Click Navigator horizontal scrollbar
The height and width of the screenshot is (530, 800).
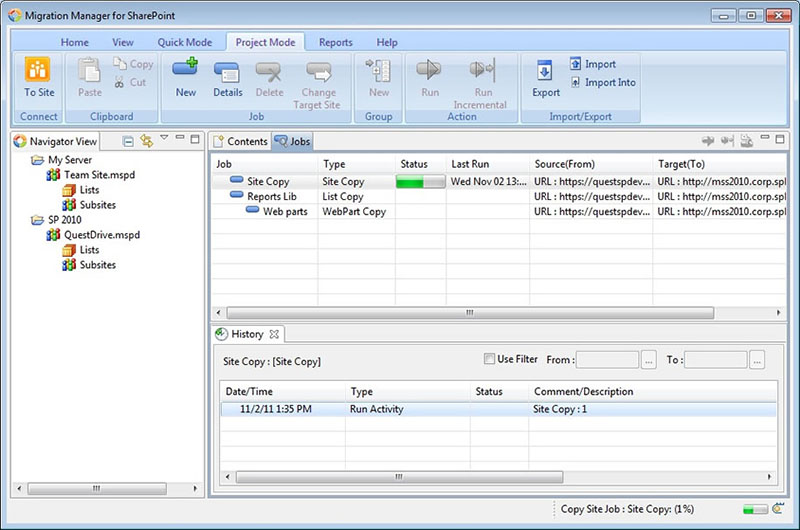point(97,489)
